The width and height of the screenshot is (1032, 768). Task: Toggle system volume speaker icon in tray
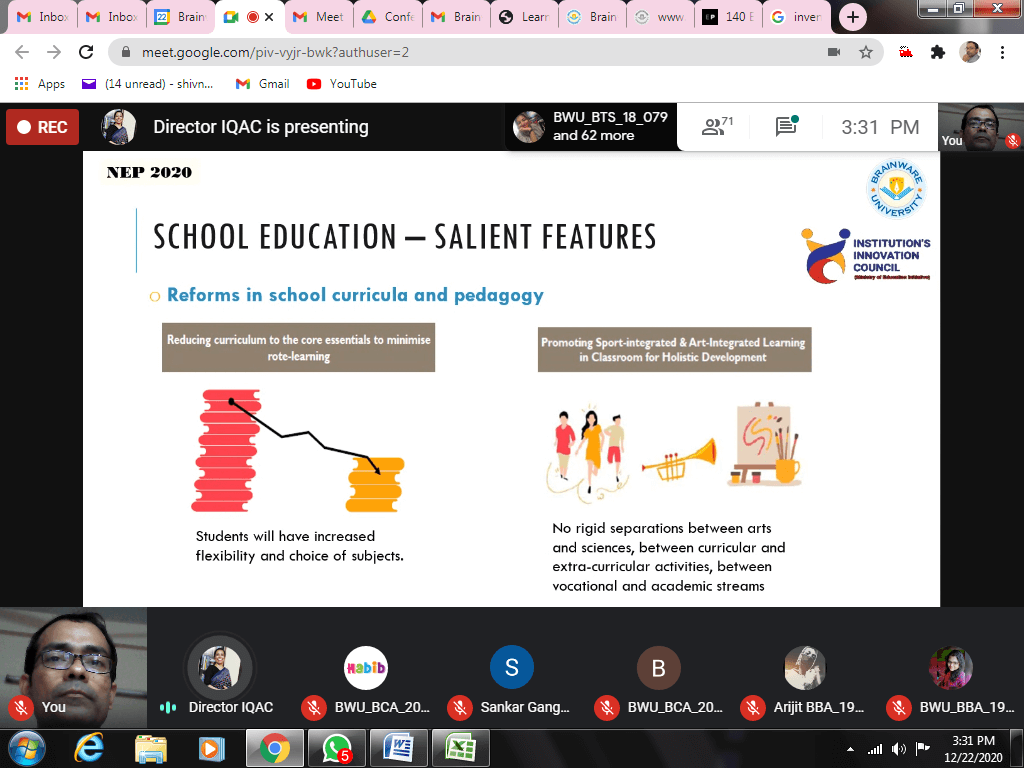[x=898, y=748]
